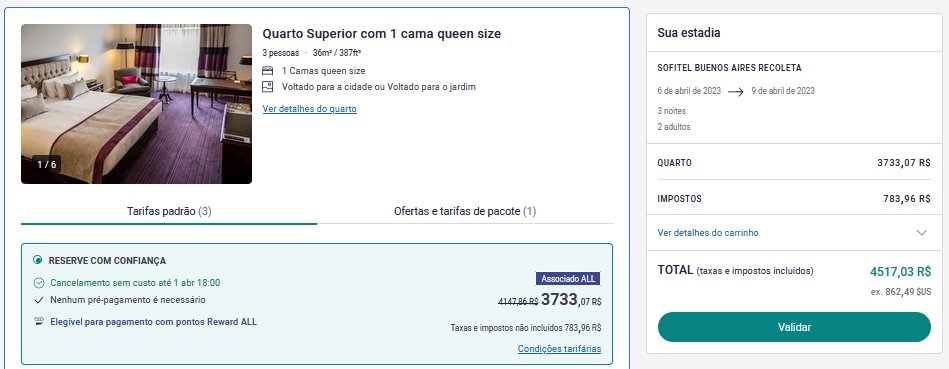Select the Reserve com Confiança rate radio button
Screen dimensions: 949x369
[38, 261]
